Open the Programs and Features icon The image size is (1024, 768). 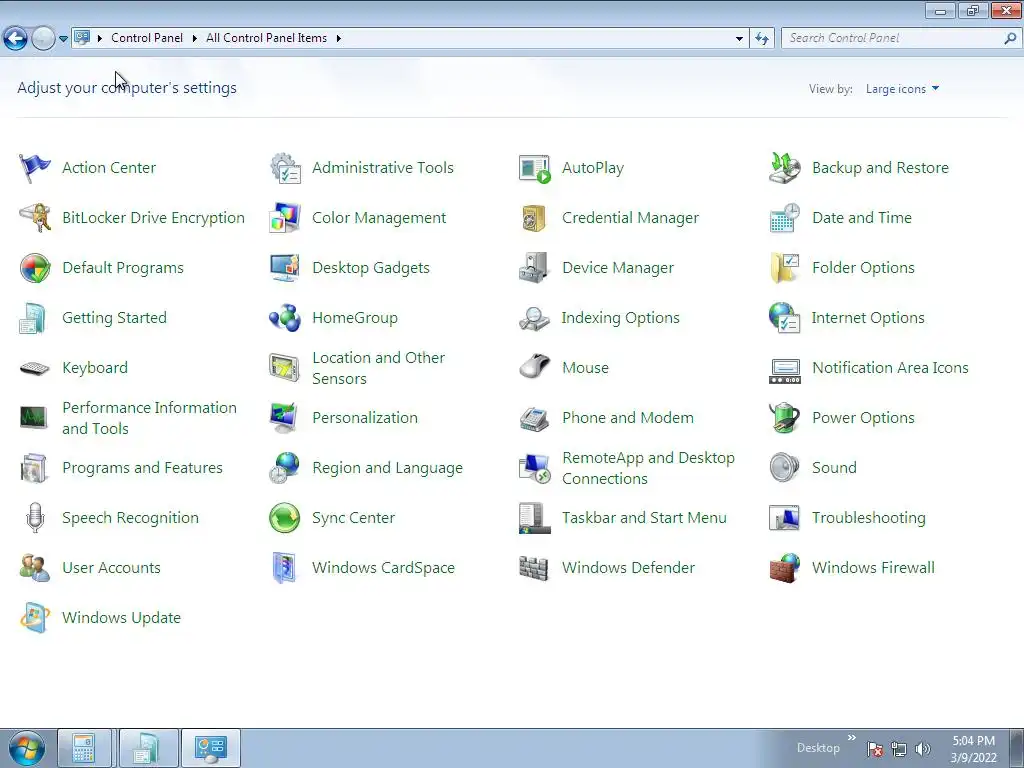(x=35, y=468)
